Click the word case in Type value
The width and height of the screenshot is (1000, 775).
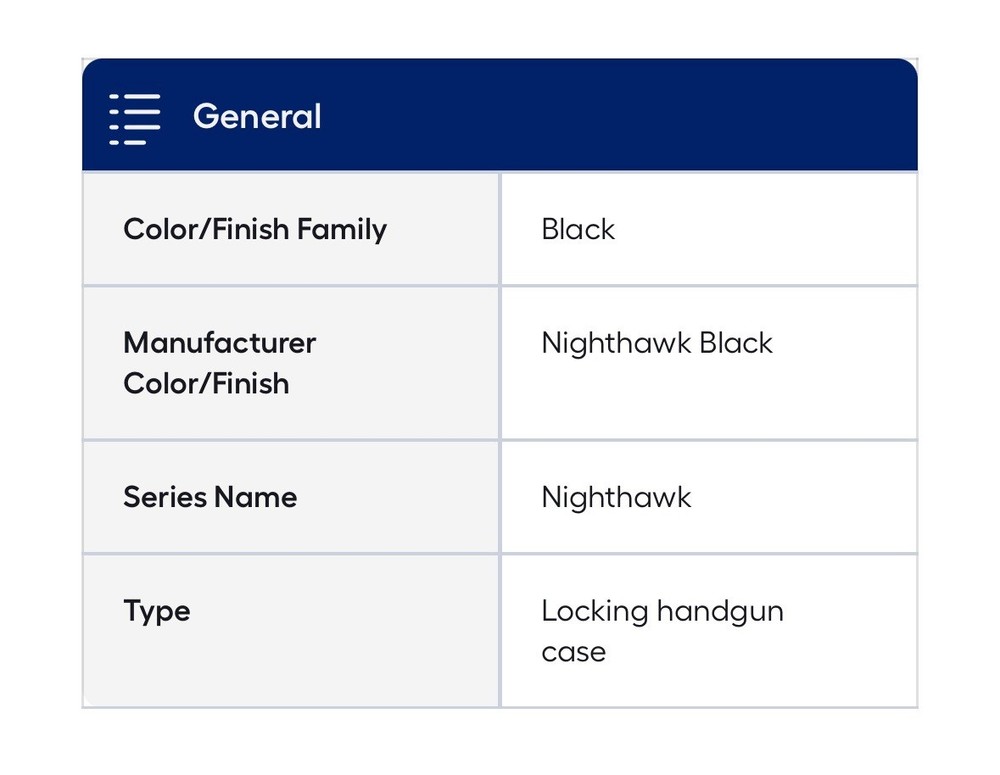coord(573,652)
